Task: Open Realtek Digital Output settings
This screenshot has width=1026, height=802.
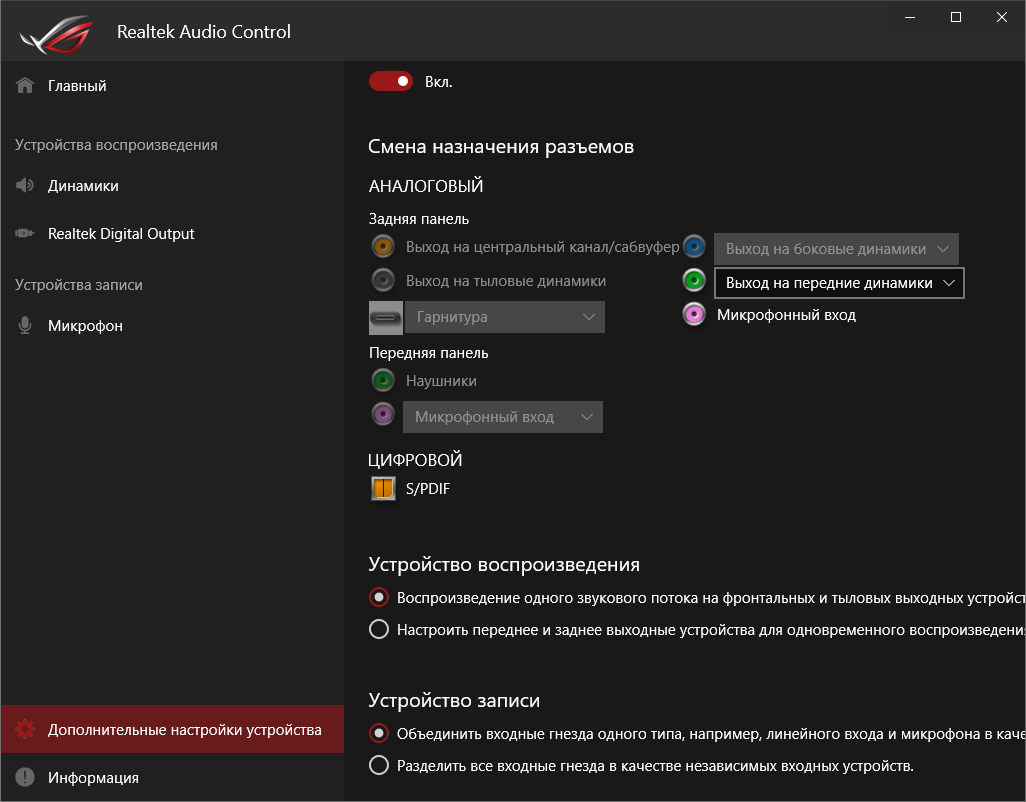Action: pyautogui.click(x=121, y=234)
